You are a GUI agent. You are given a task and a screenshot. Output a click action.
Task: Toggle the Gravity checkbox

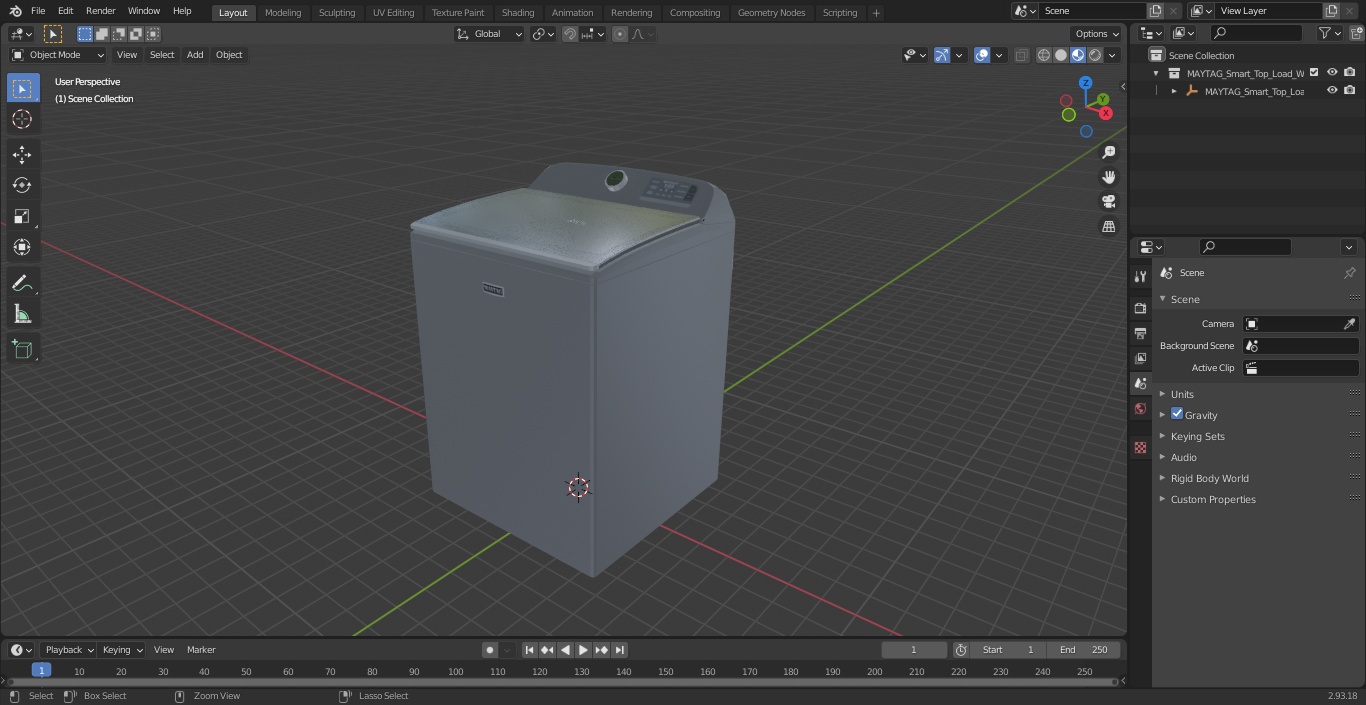coord(1177,414)
